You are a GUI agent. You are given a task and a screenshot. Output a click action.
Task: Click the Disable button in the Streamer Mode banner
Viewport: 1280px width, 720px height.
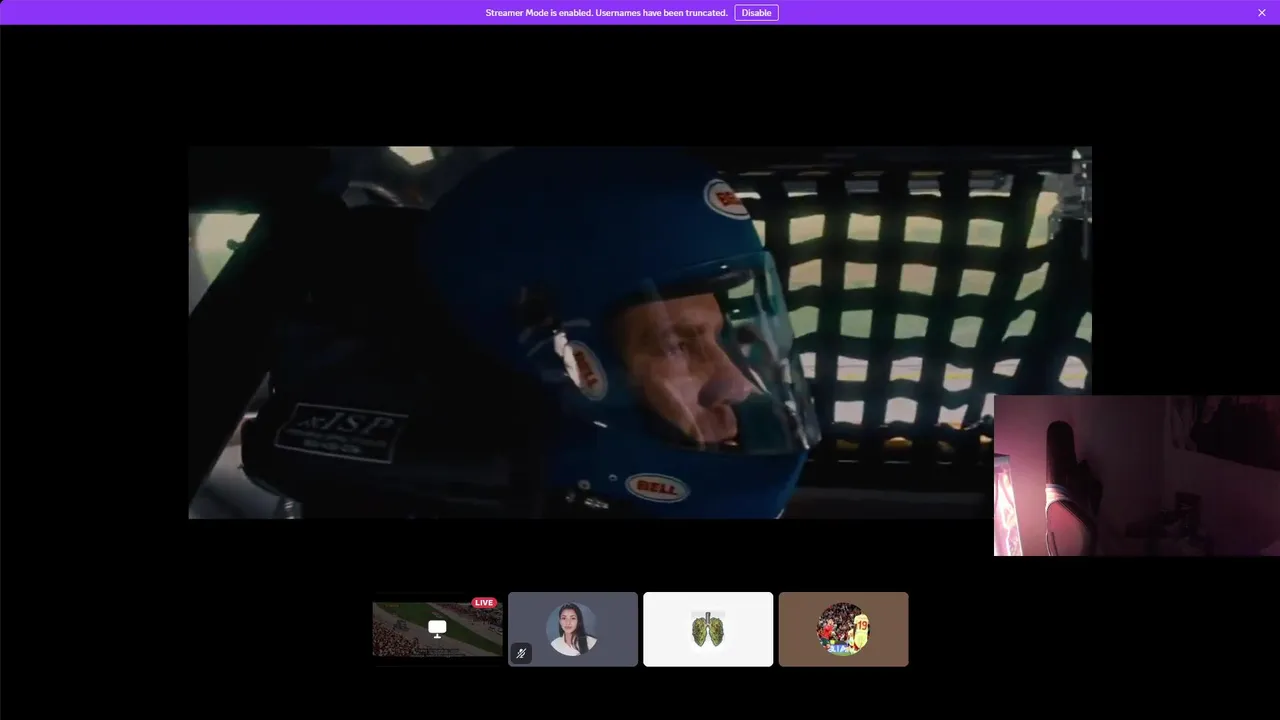pos(756,13)
